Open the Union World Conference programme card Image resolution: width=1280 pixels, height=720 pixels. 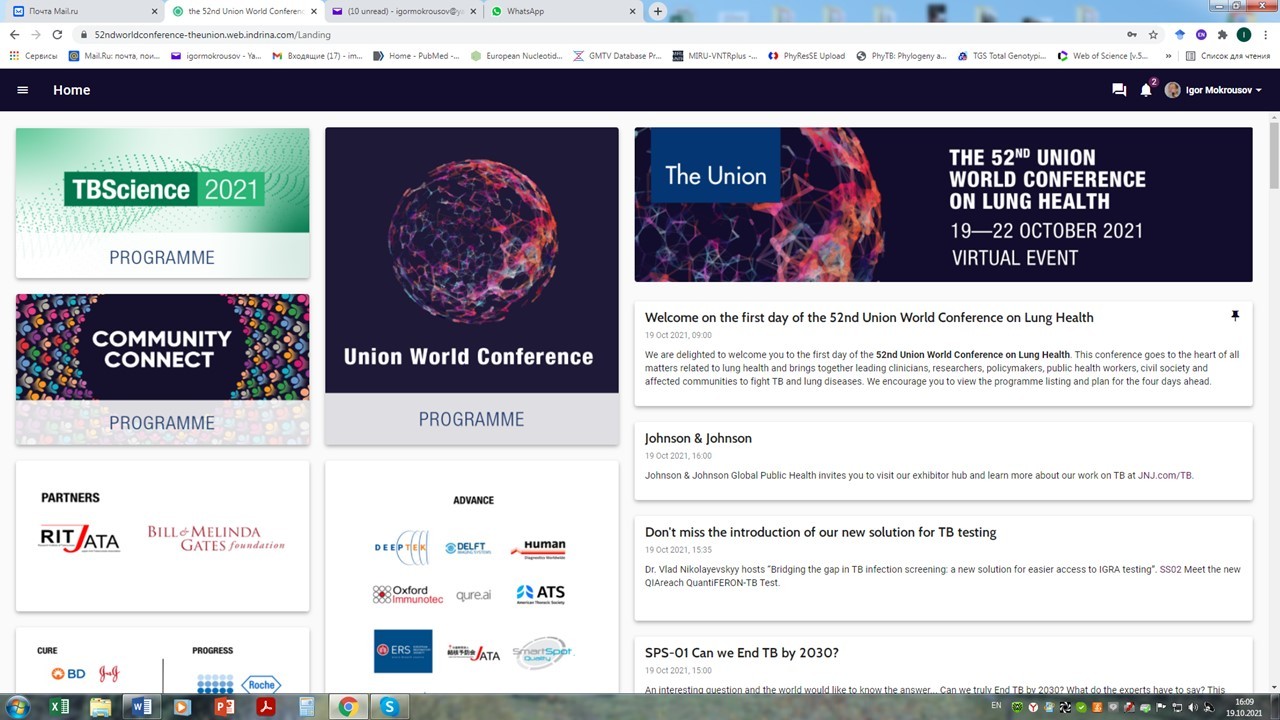(x=471, y=286)
